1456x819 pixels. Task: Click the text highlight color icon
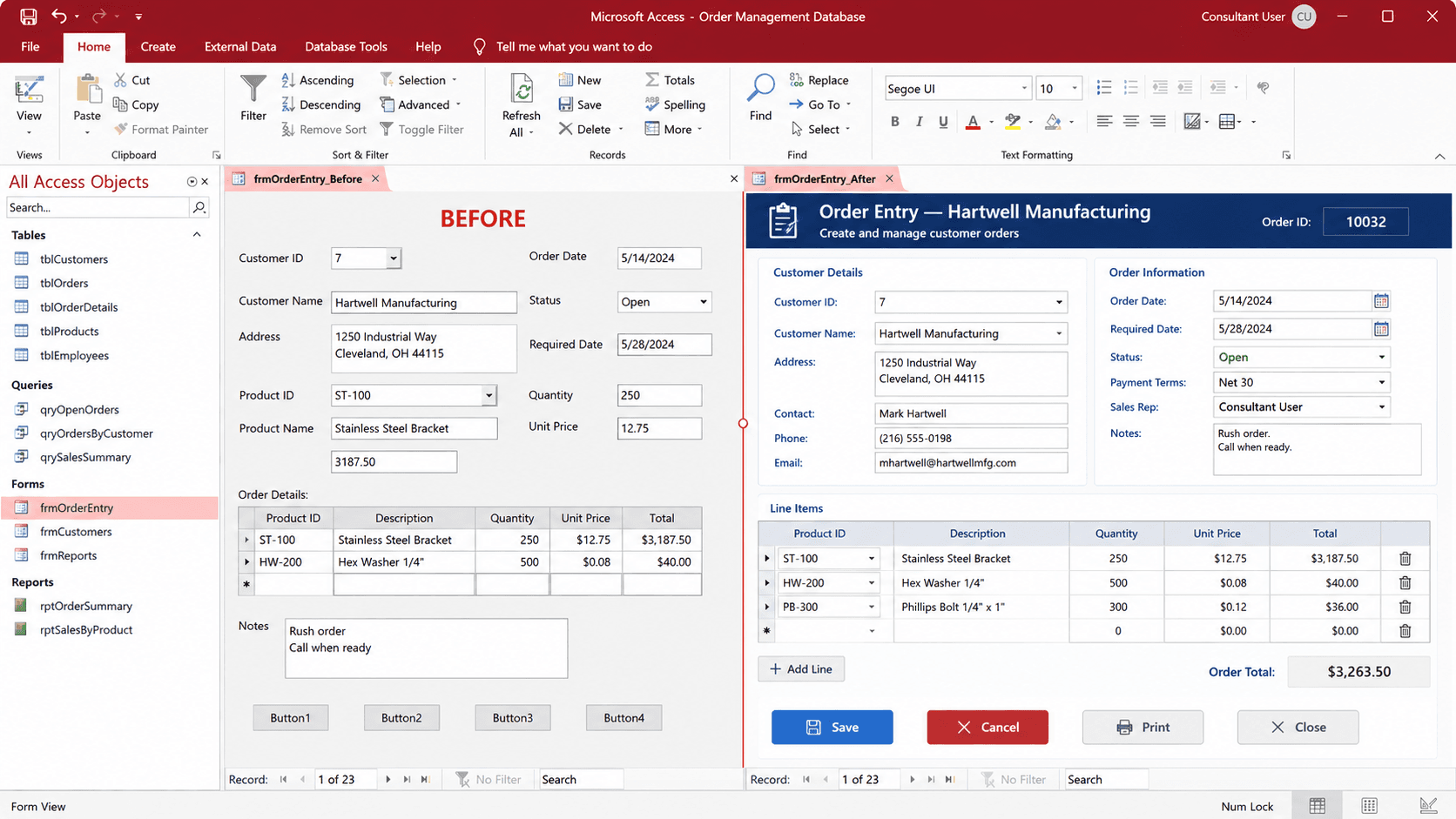(x=1012, y=122)
